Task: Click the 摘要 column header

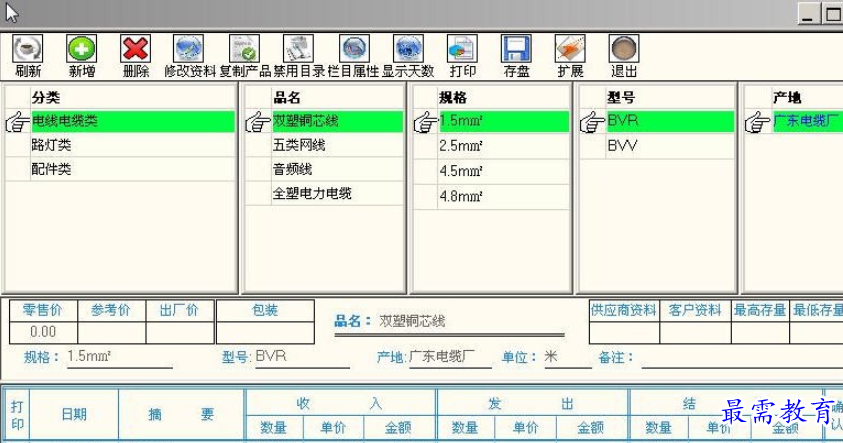Action: (181, 414)
